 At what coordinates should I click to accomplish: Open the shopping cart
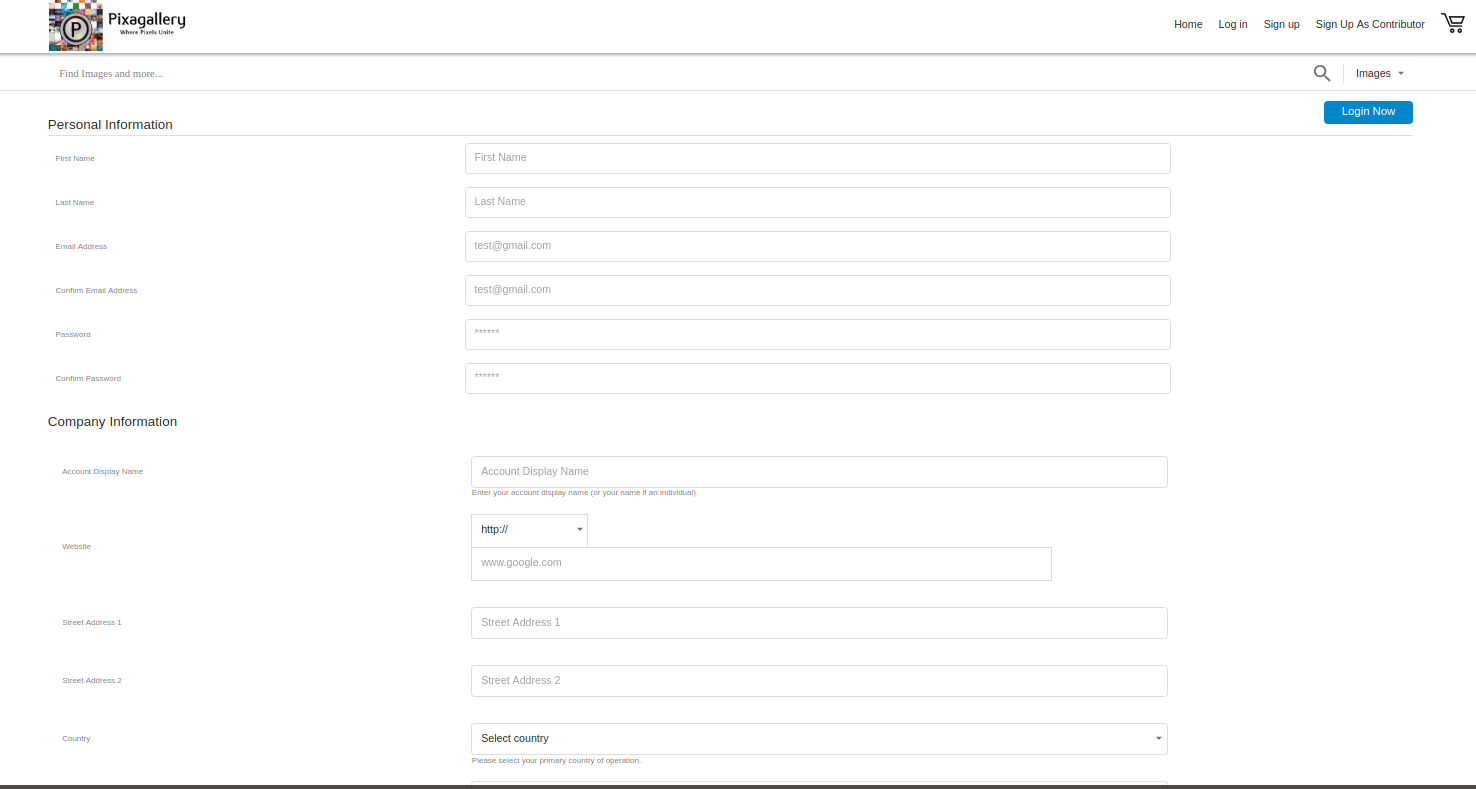1452,23
